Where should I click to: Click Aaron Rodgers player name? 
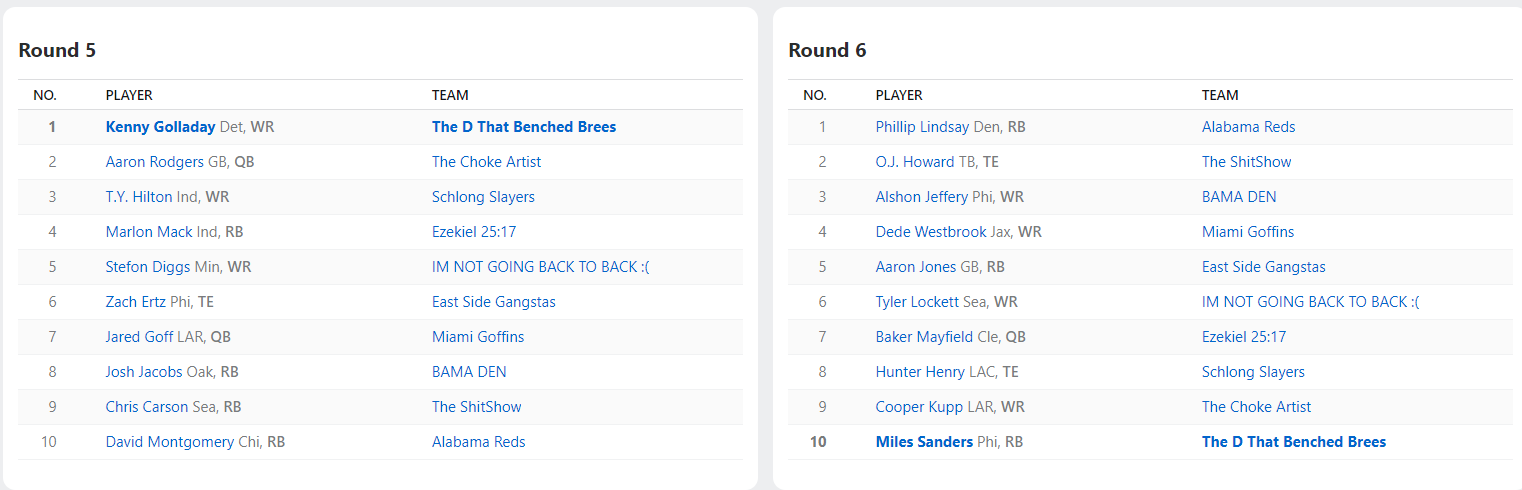[154, 162]
